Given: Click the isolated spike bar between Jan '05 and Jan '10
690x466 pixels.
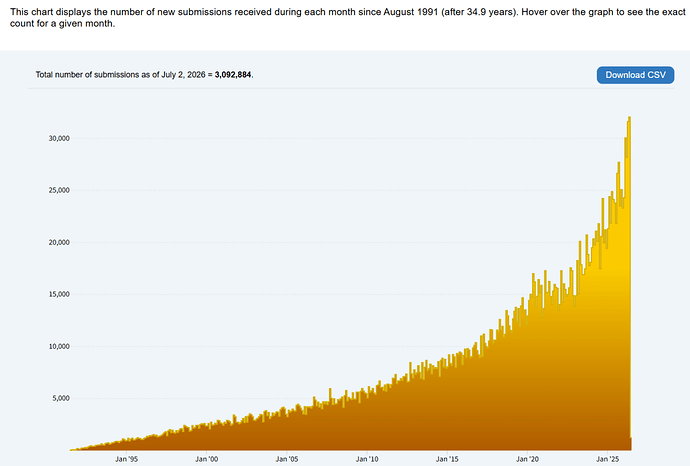Looking at the screenshot, I should click(330, 419).
